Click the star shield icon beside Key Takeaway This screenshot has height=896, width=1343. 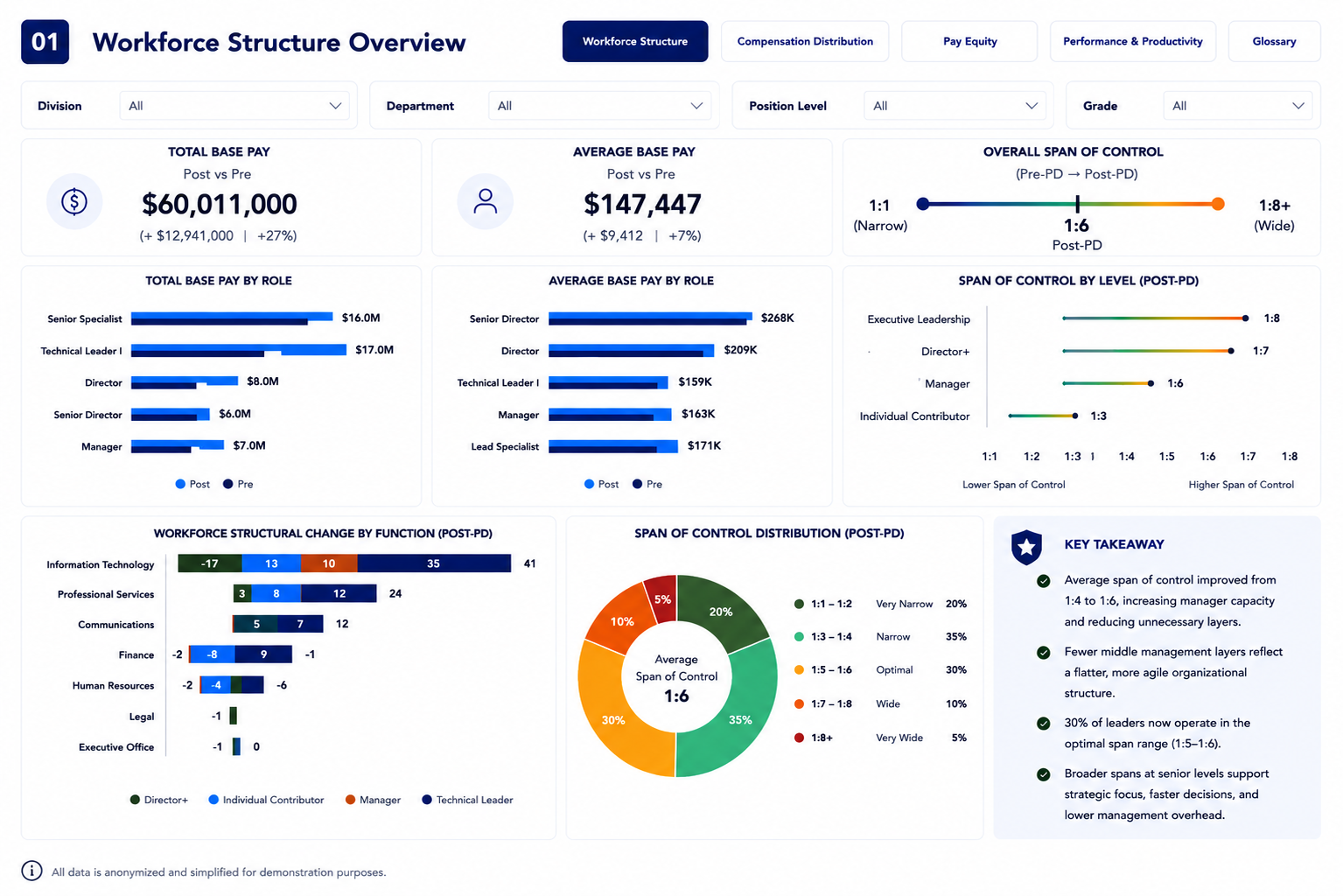(1026, 548)
